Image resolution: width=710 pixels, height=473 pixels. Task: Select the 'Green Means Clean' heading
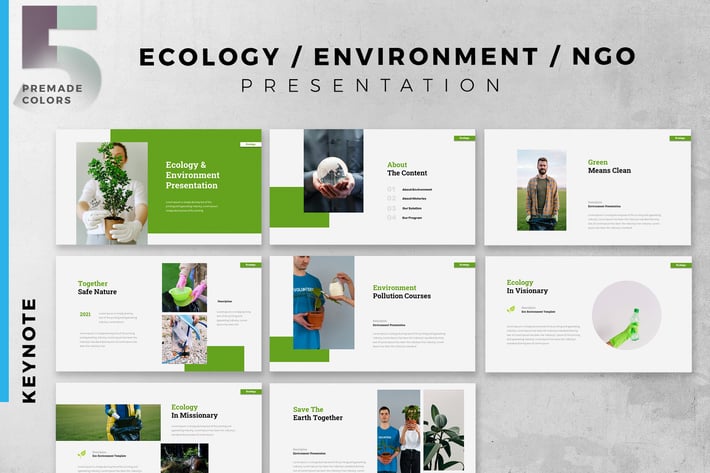point(609,166)
